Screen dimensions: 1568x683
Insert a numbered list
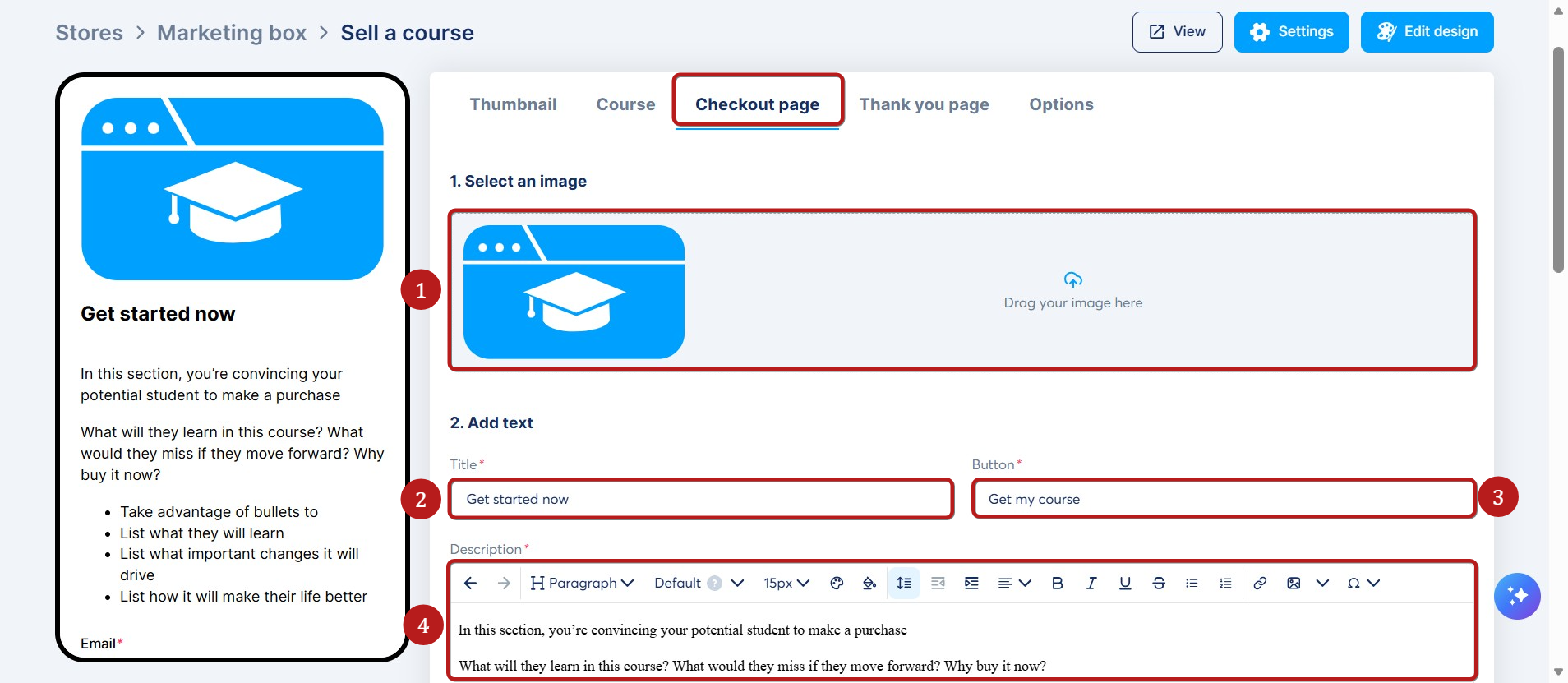pyautogui.click(x=1225, y=583)
